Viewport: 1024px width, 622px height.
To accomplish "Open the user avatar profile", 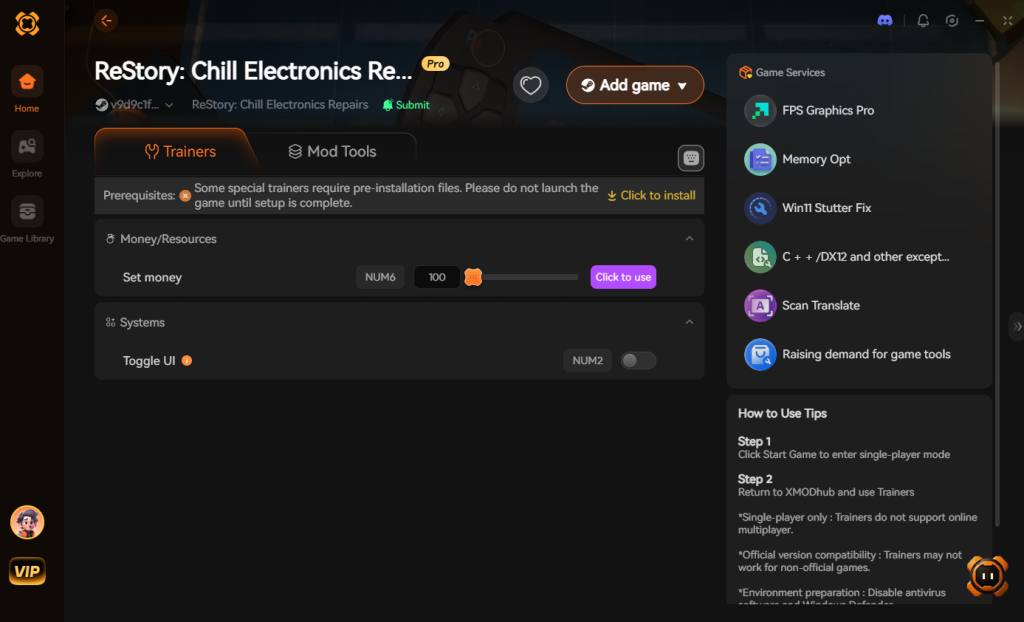I will click(27, 522).
